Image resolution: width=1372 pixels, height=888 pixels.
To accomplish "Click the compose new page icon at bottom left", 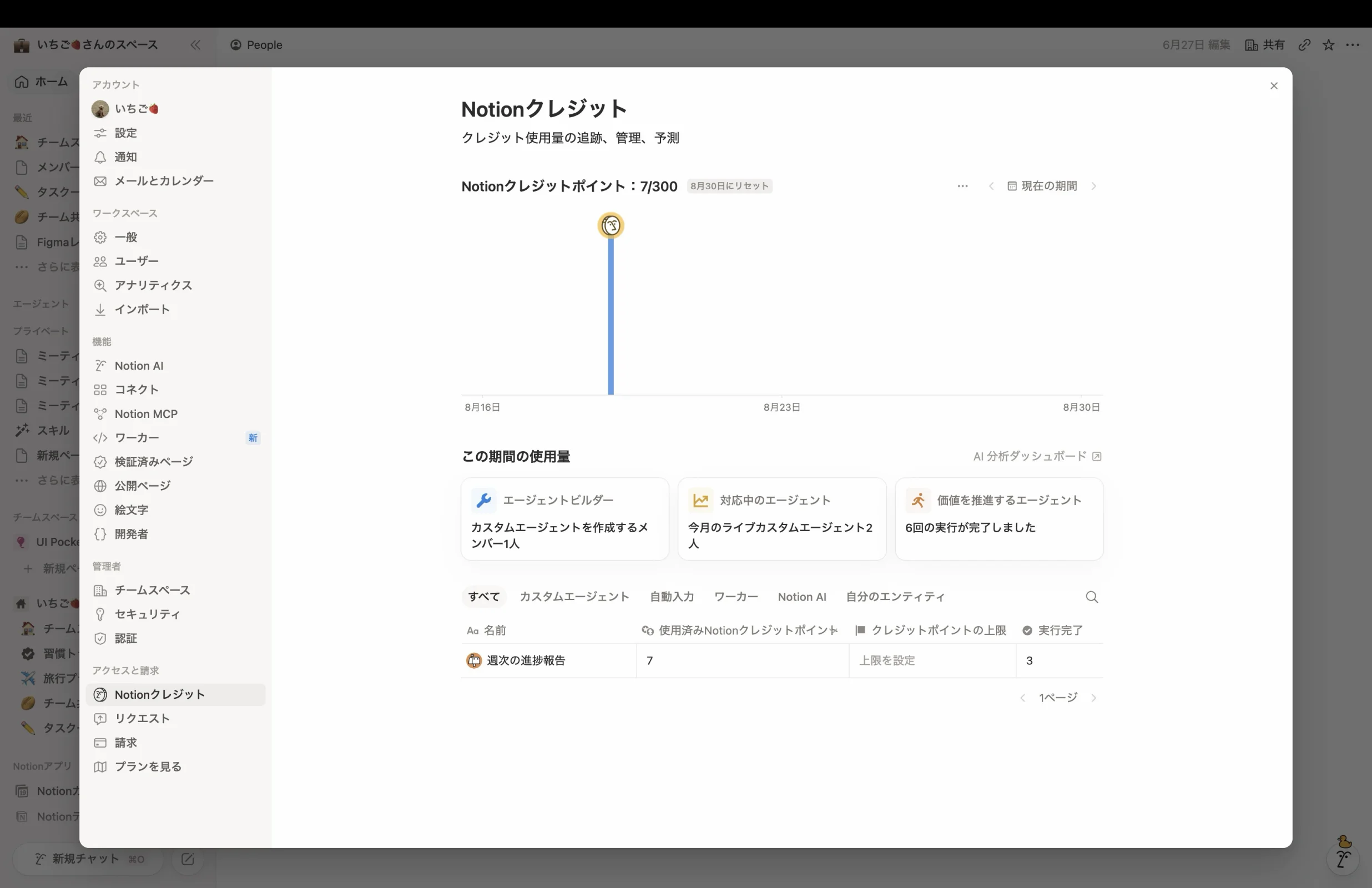I will coord(188,859).
